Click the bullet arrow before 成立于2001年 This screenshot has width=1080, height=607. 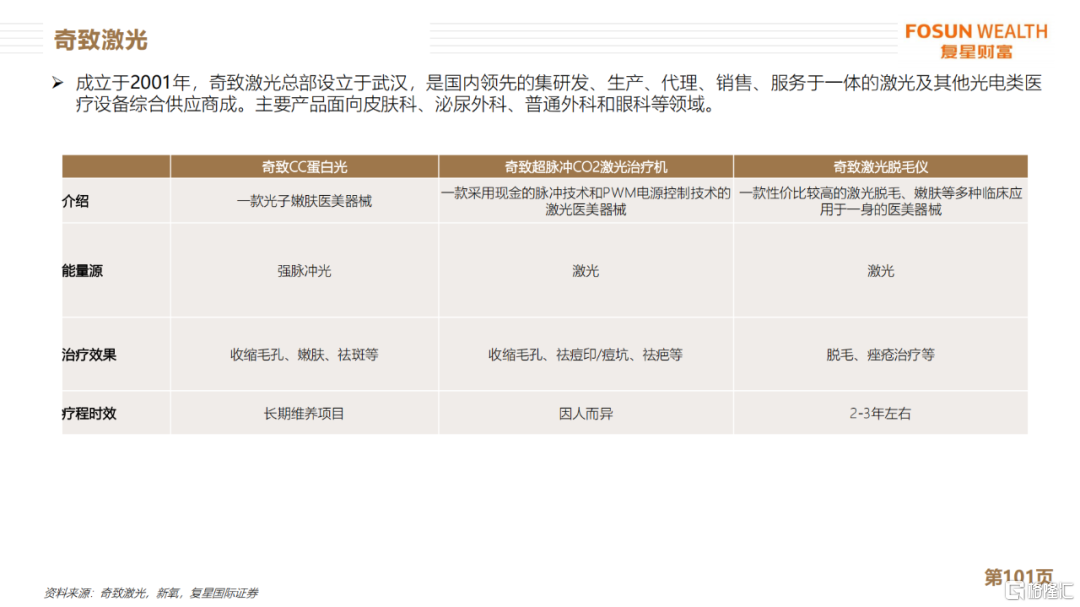click(x=58, y=83)
